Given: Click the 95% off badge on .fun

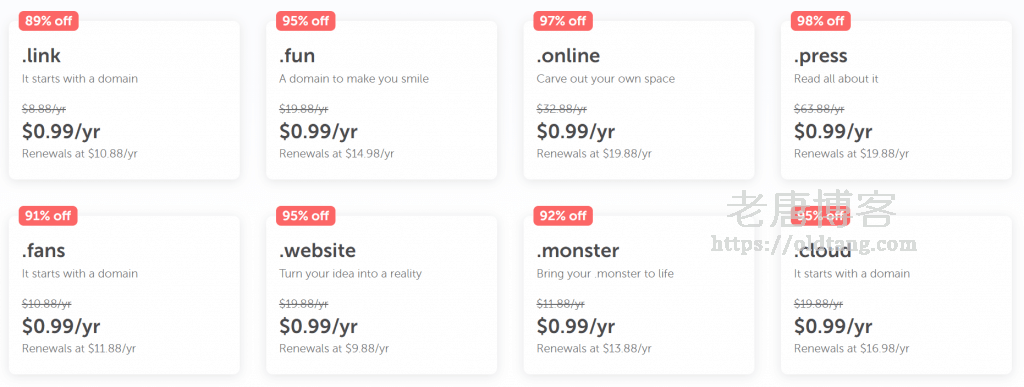Looking at the screenshot, I should click(x=306, y=21).
